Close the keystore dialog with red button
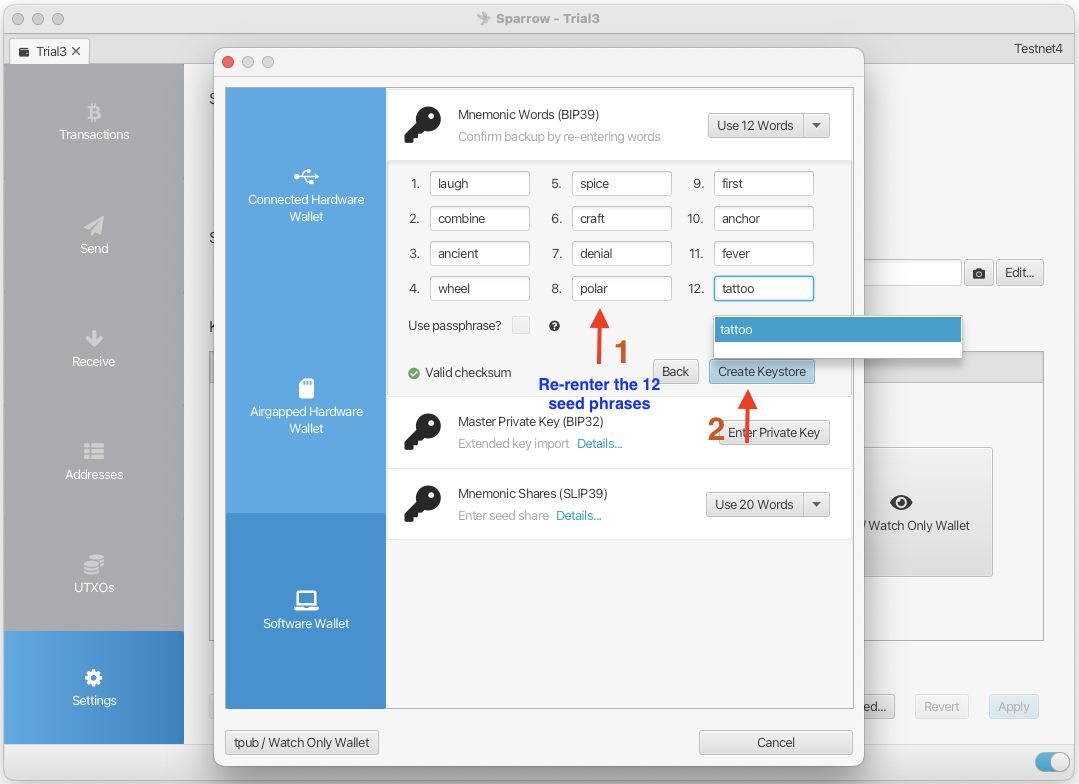1079x784 pixels. coord(228,62)
